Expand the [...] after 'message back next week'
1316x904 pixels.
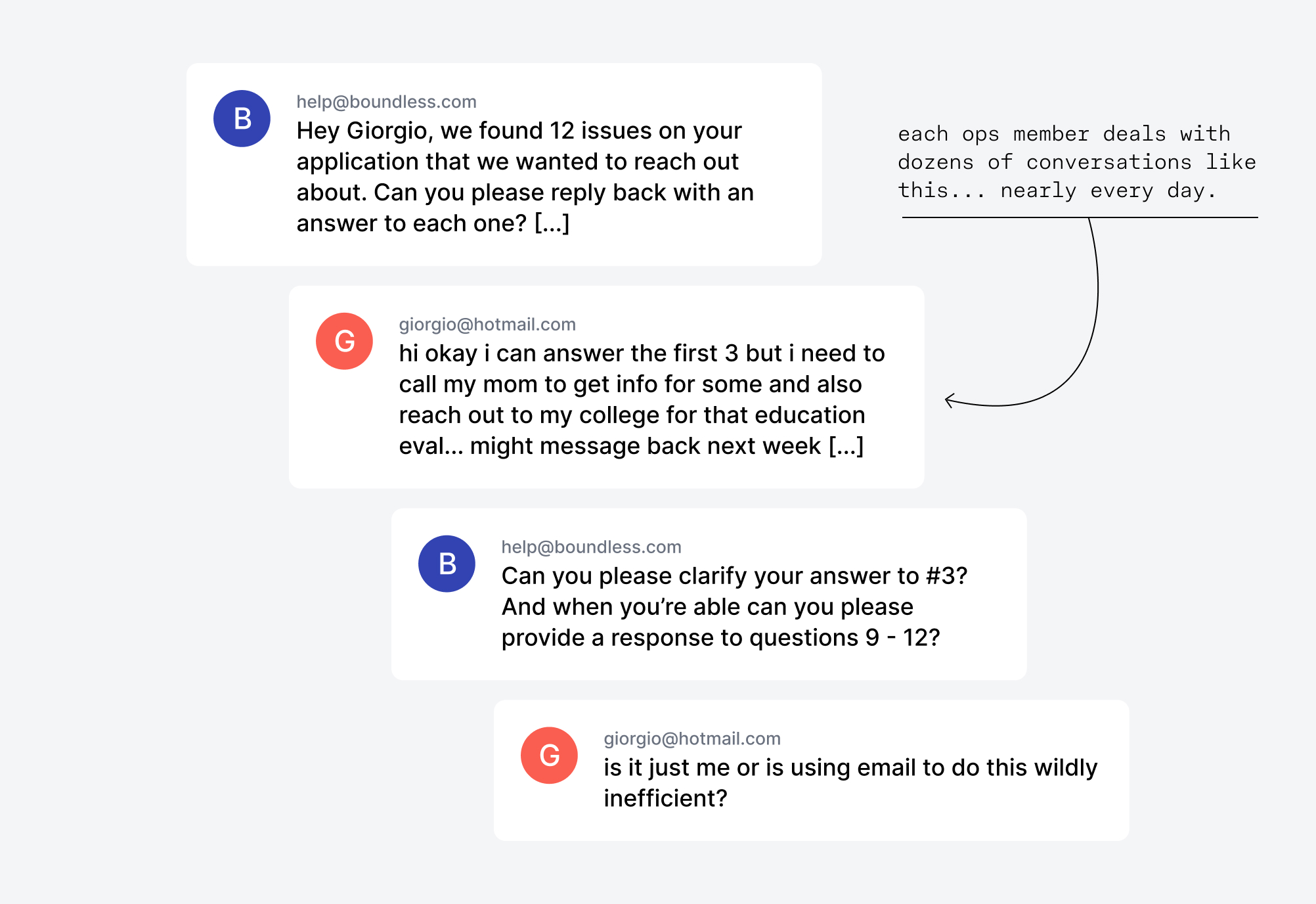846,446
